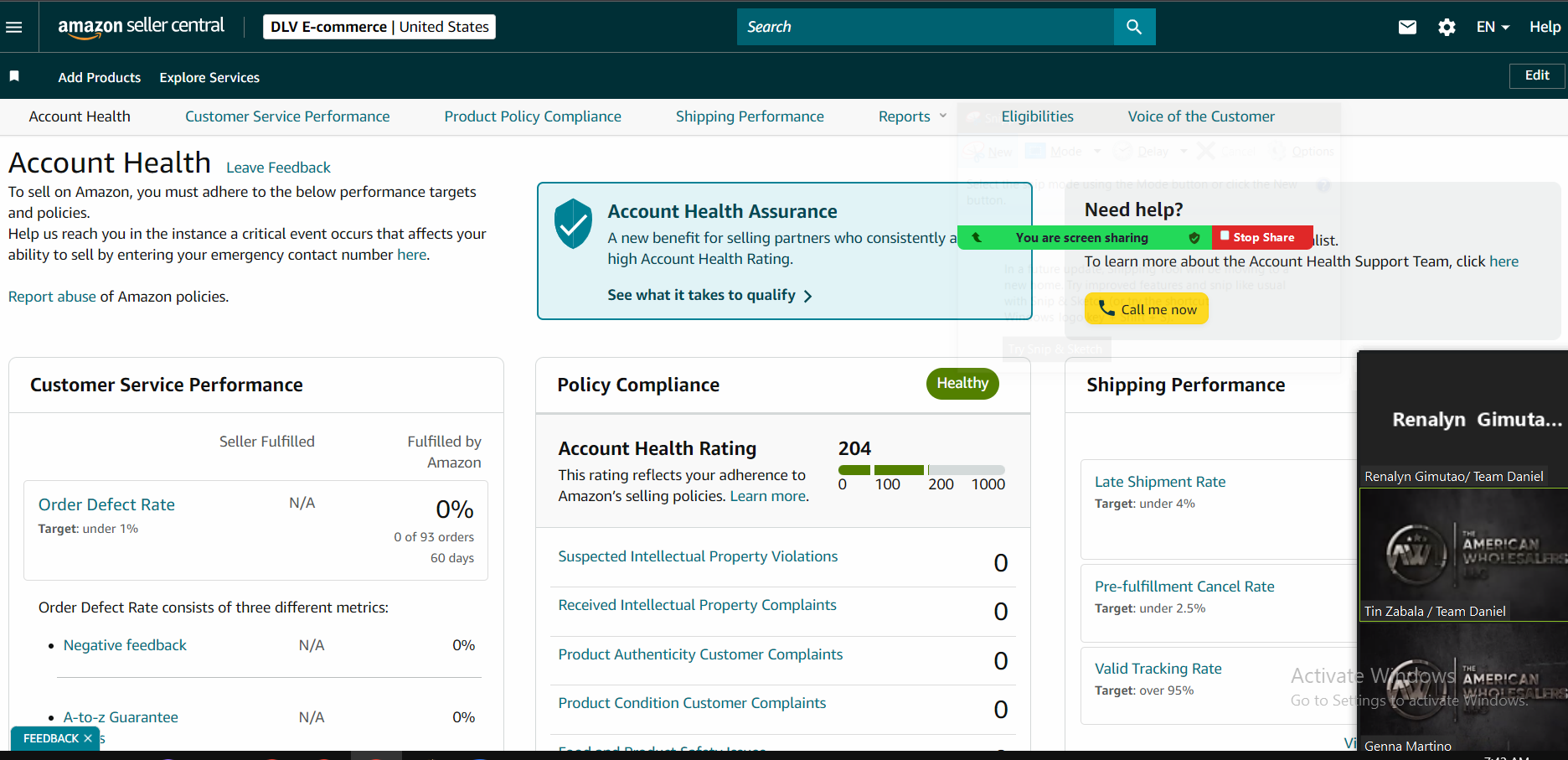This screenshot has width=1568, height=760.
Task: Open the settings gear icon
Action: 1447,27
